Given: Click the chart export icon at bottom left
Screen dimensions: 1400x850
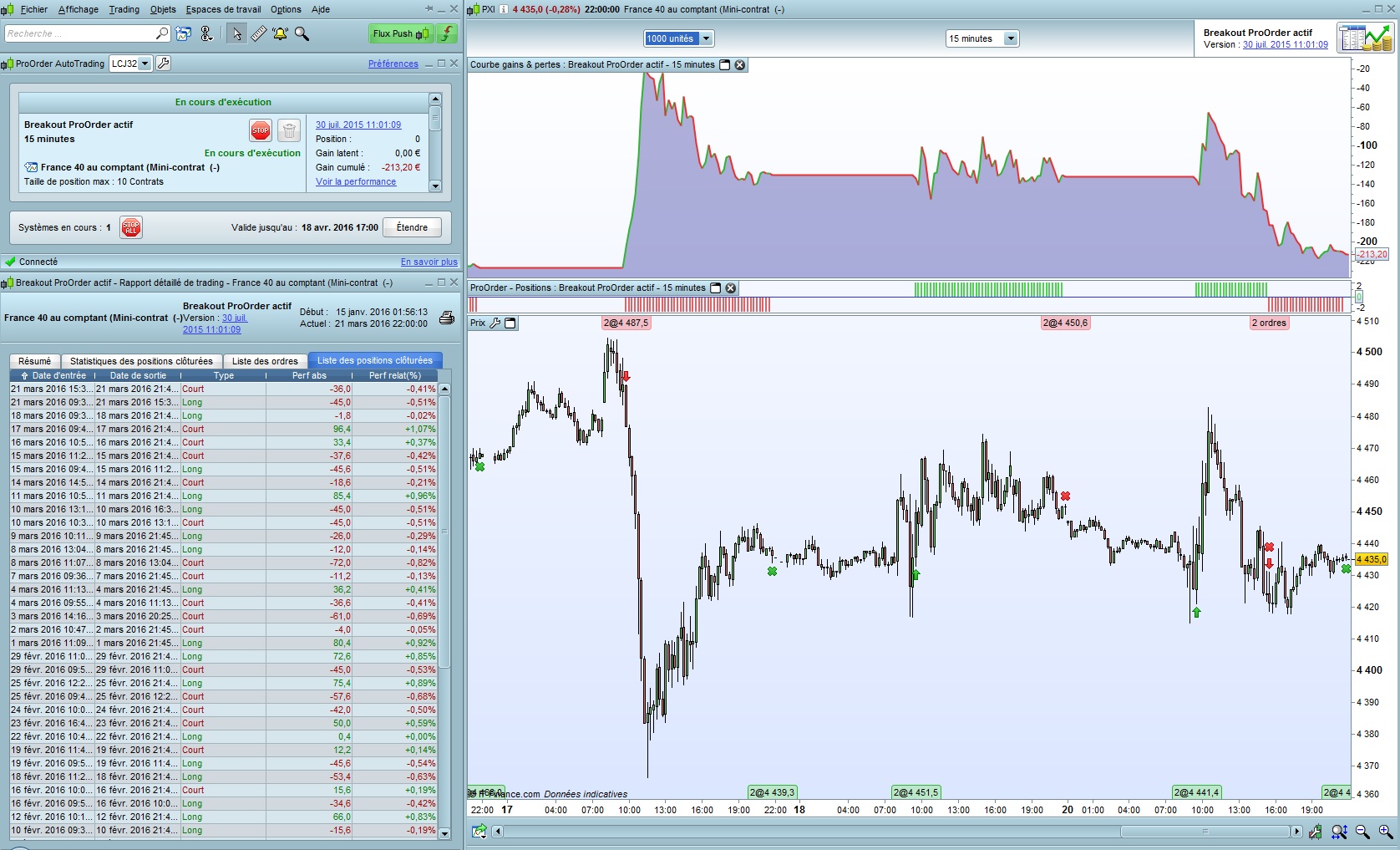Looking at the screenshot, I should 479,831.
